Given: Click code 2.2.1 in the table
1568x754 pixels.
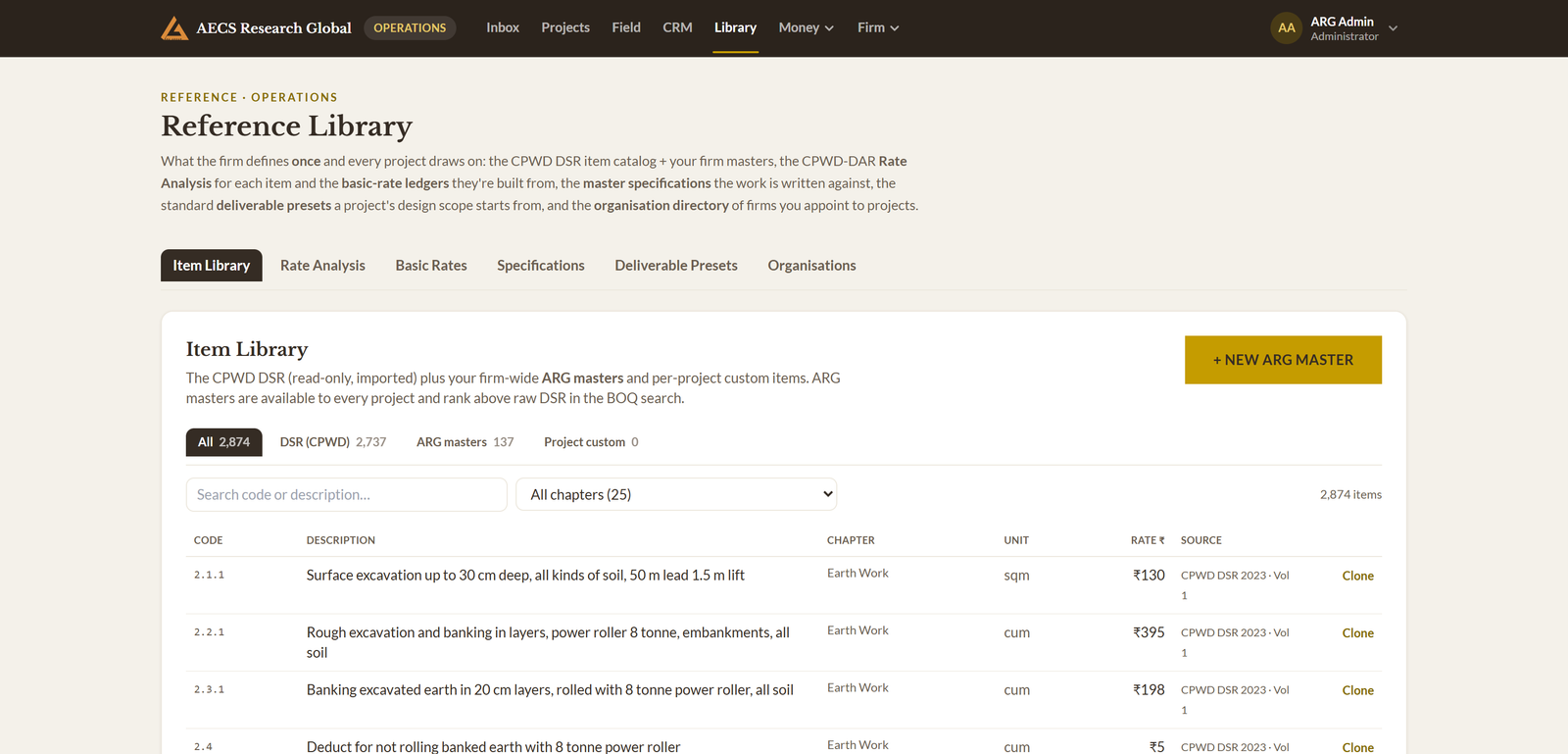Looking at the screenshot, I should pos(209,632).
